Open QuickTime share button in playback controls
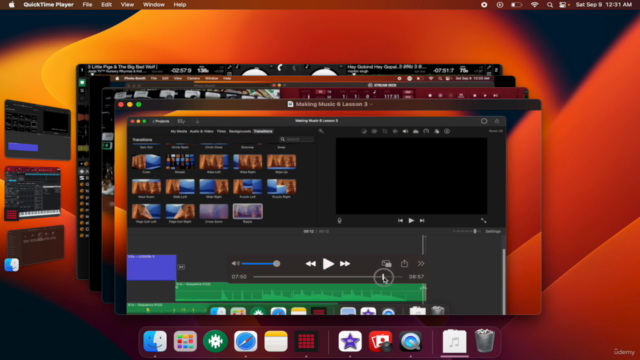This screenshot has width=640, height=360. 404,263
